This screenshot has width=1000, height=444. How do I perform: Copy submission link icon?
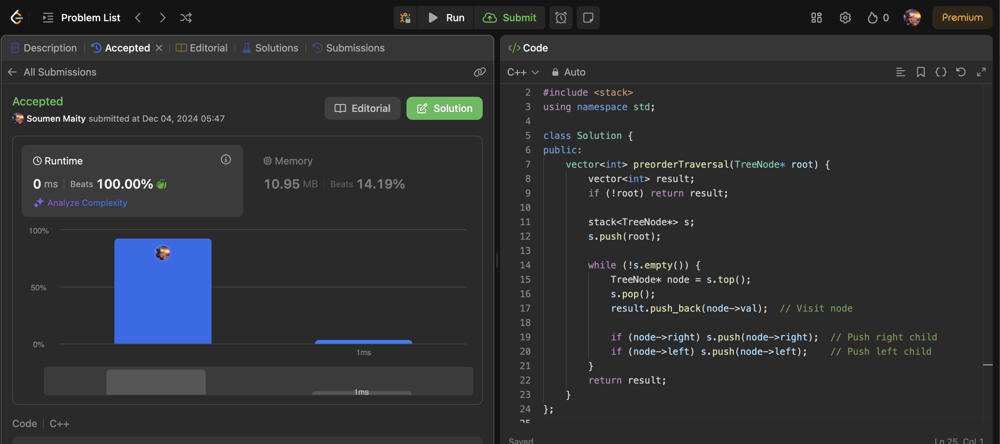click(480, 72)
